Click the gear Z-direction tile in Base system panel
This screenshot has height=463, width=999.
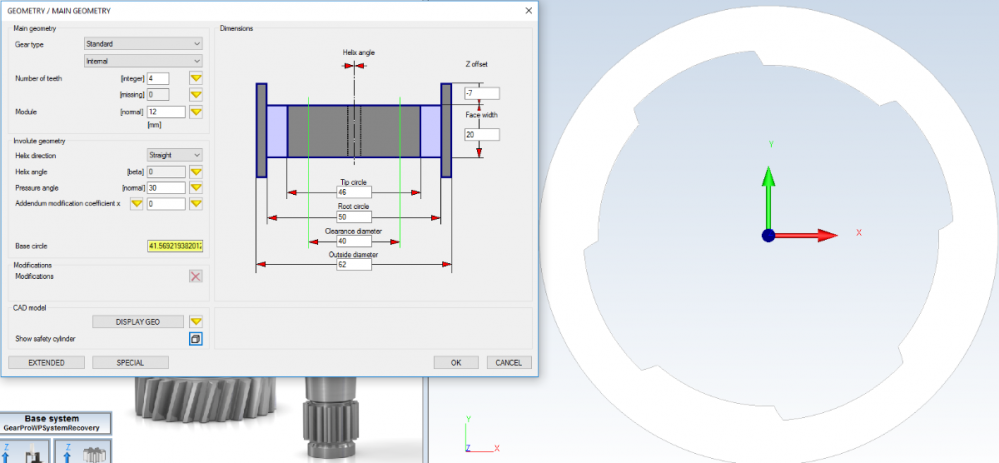pyautogui.click(x=83, y=451)
